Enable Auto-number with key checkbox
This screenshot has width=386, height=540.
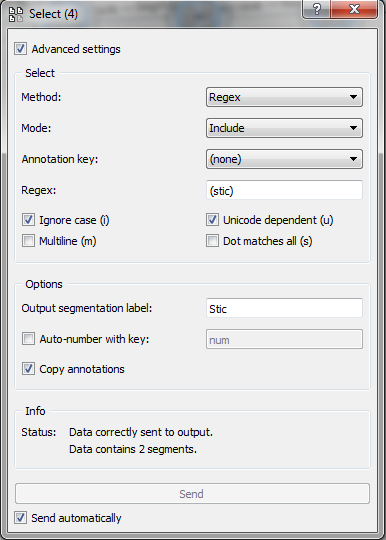(x=28, y=339)
